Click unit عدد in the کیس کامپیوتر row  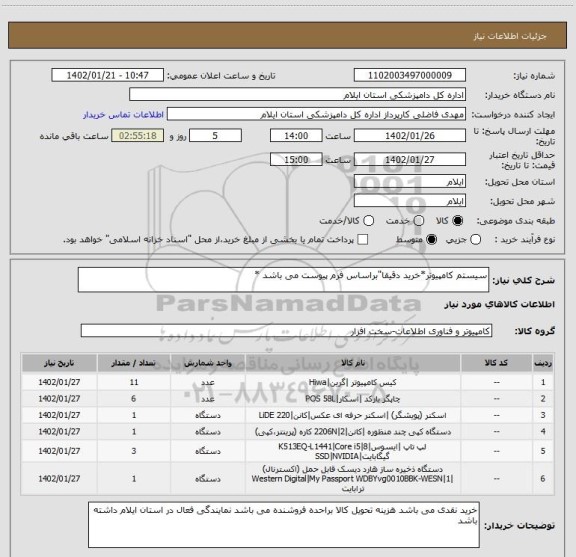point(208,382)
